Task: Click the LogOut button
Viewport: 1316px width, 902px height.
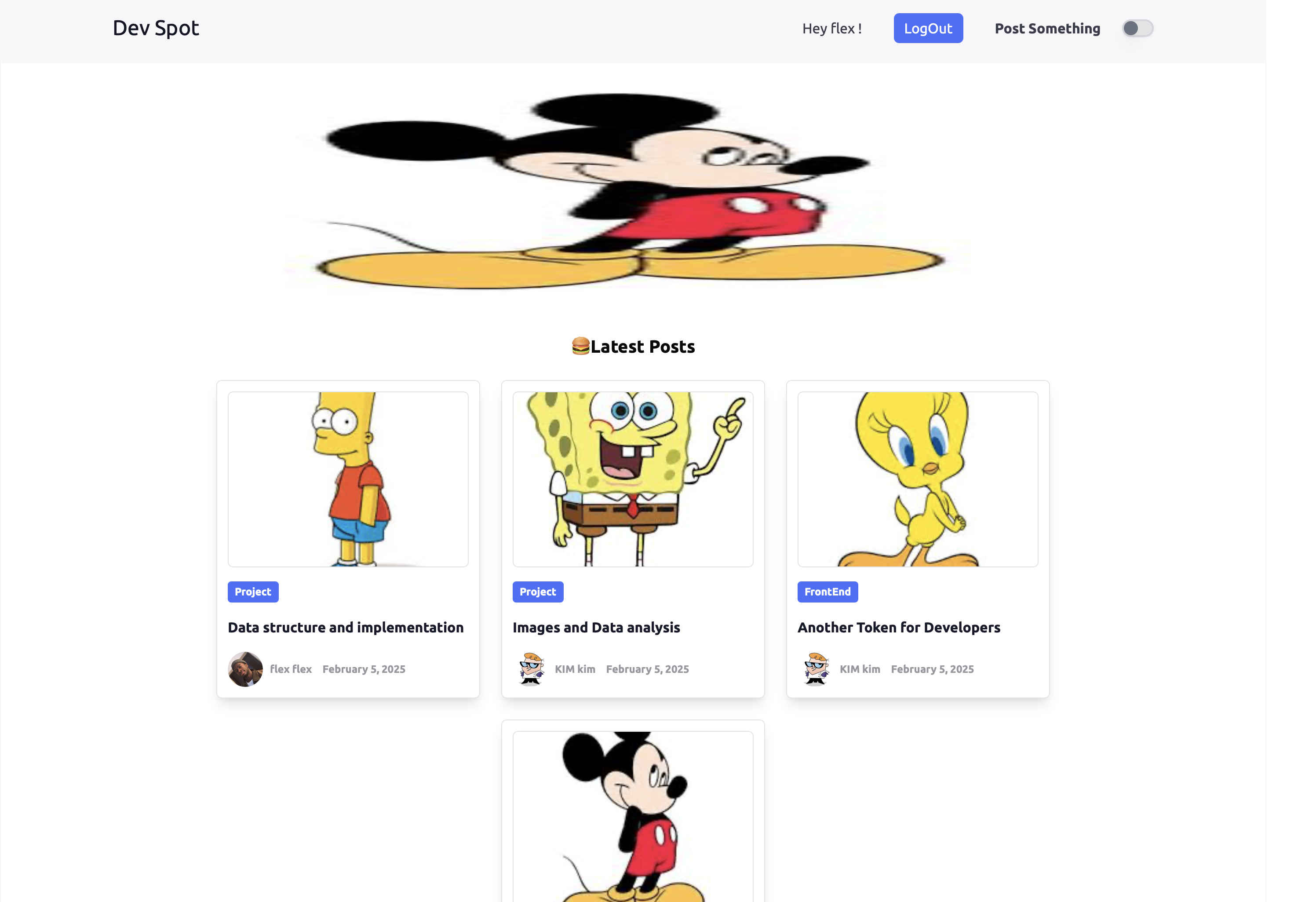Action: pyautogui.click(x=928, y=28)
